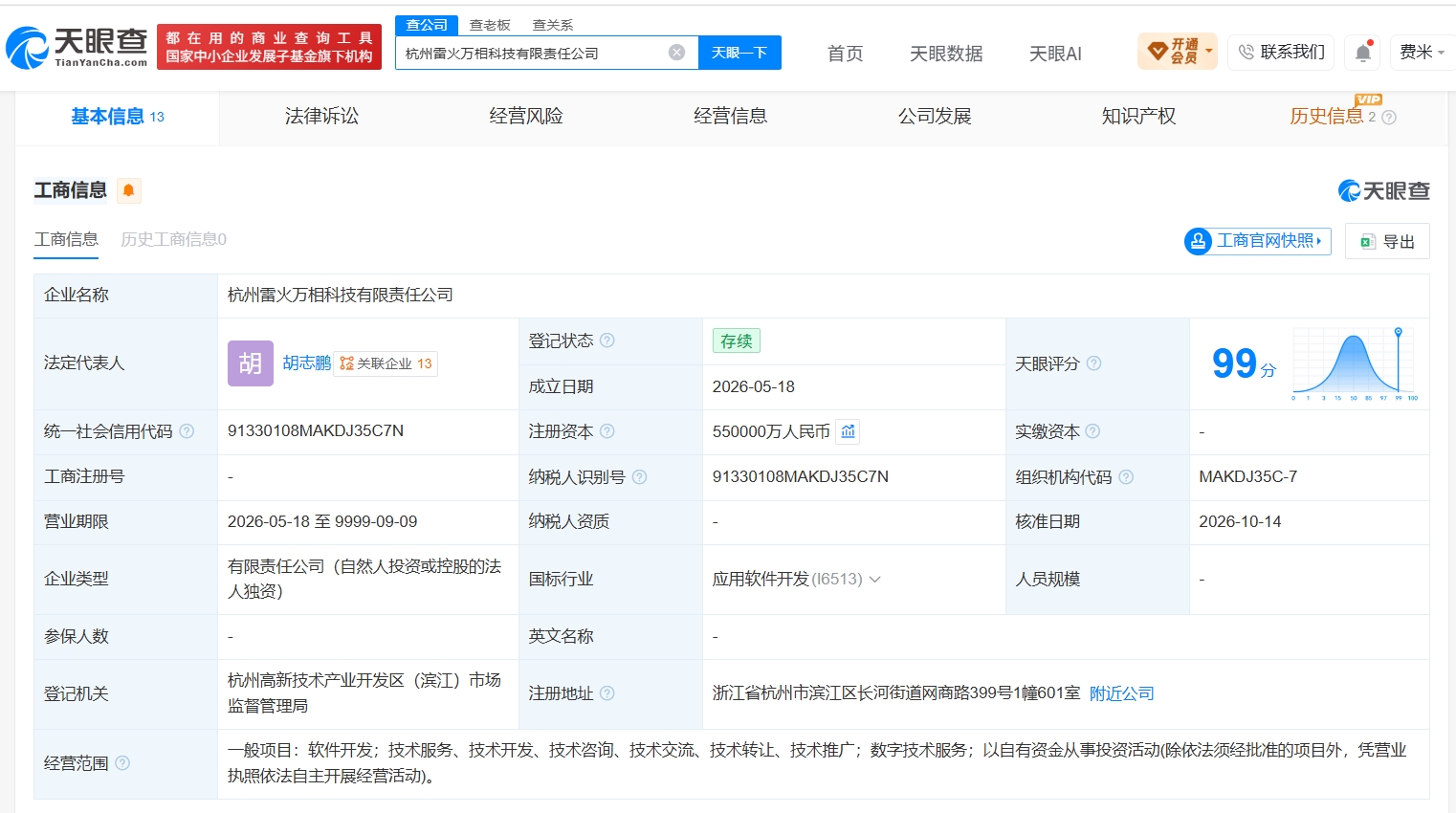1456x813 pixels.
Task: Switch to the 法律诉讼 tab
Action: 321,117
